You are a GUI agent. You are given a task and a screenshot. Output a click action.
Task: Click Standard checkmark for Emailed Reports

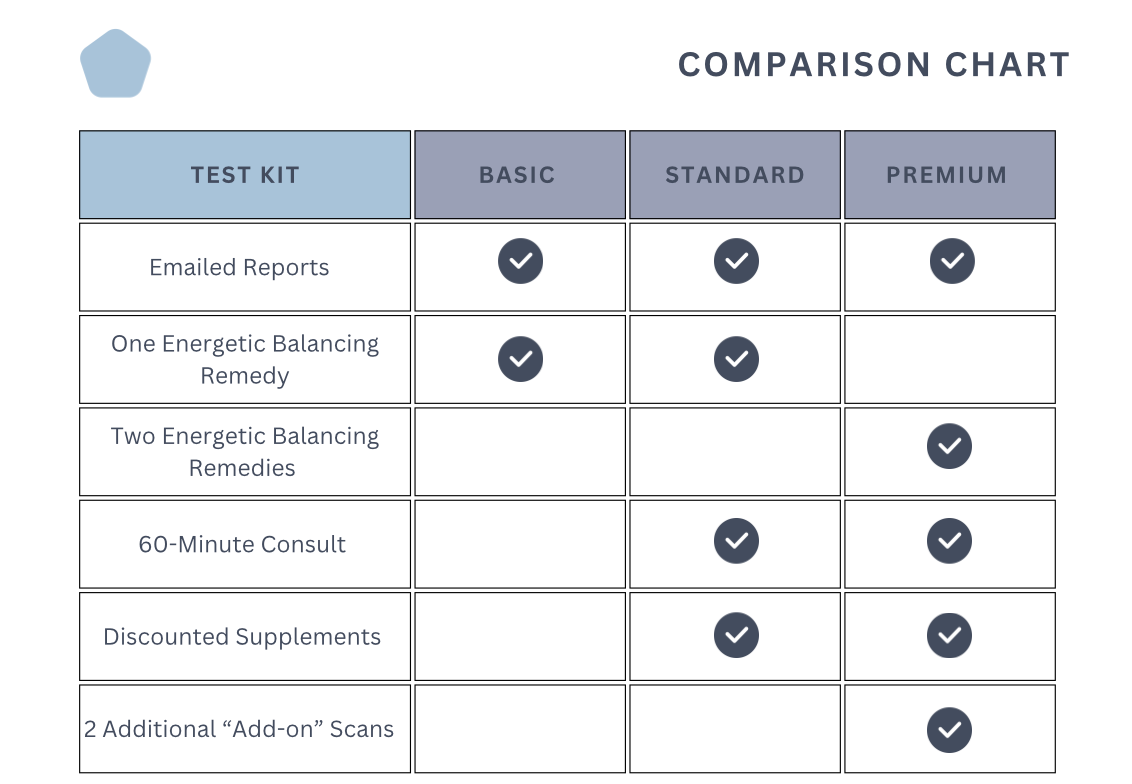736,262
